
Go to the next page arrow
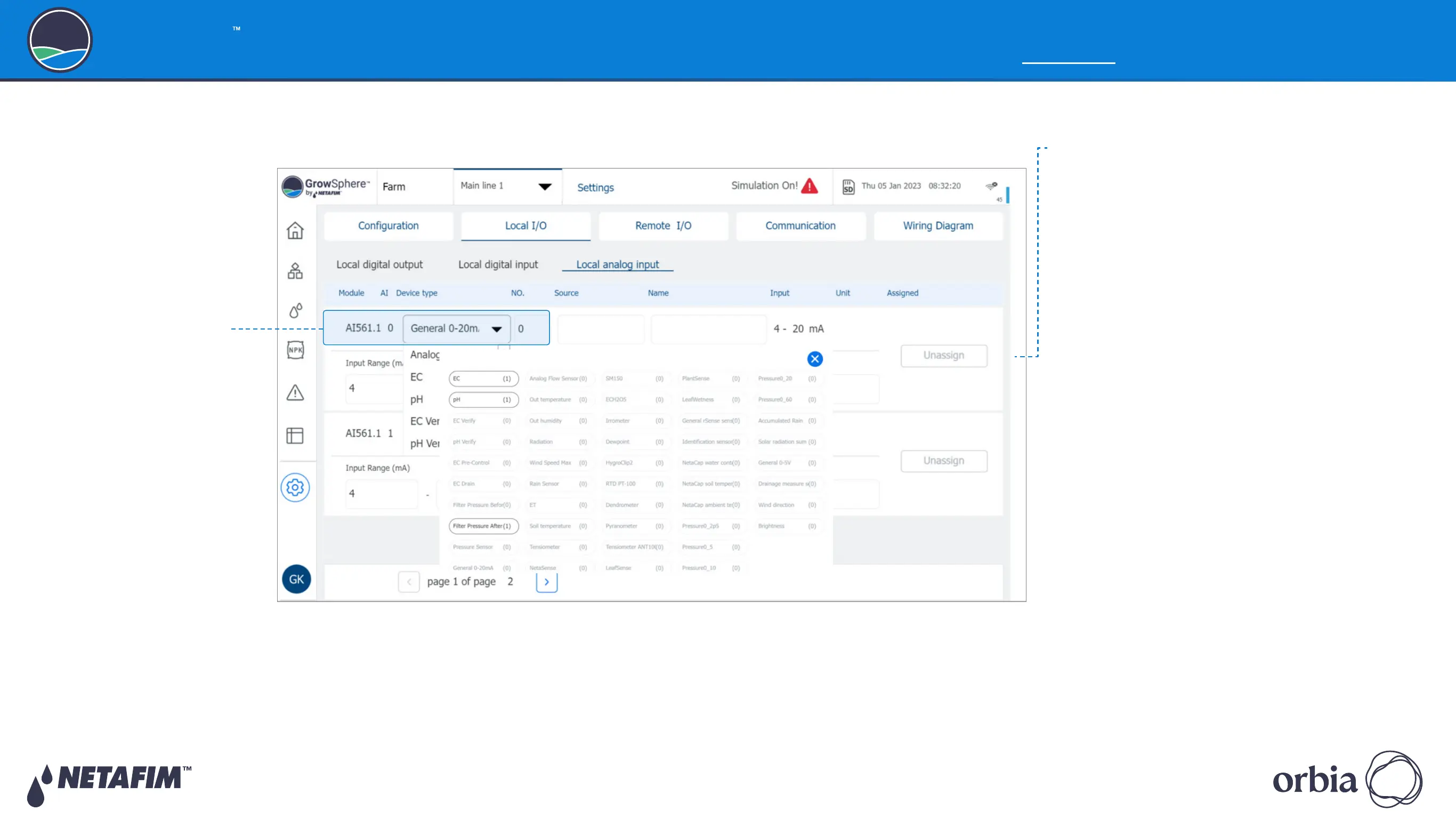click(x=547, y=581)
